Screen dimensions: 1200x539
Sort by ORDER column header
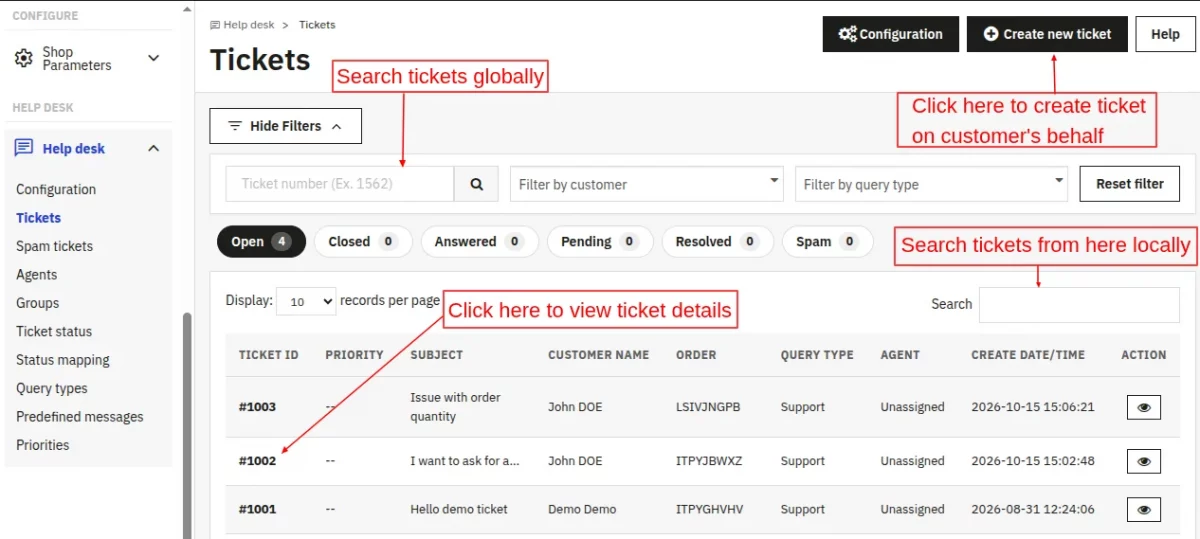(x=696, y=355)
